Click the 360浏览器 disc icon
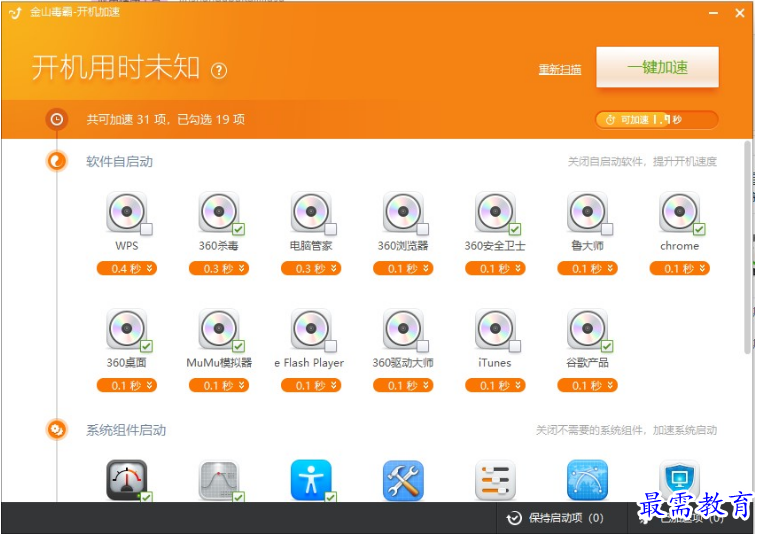This screenshot has height=536, width=761. pos(403,212)
